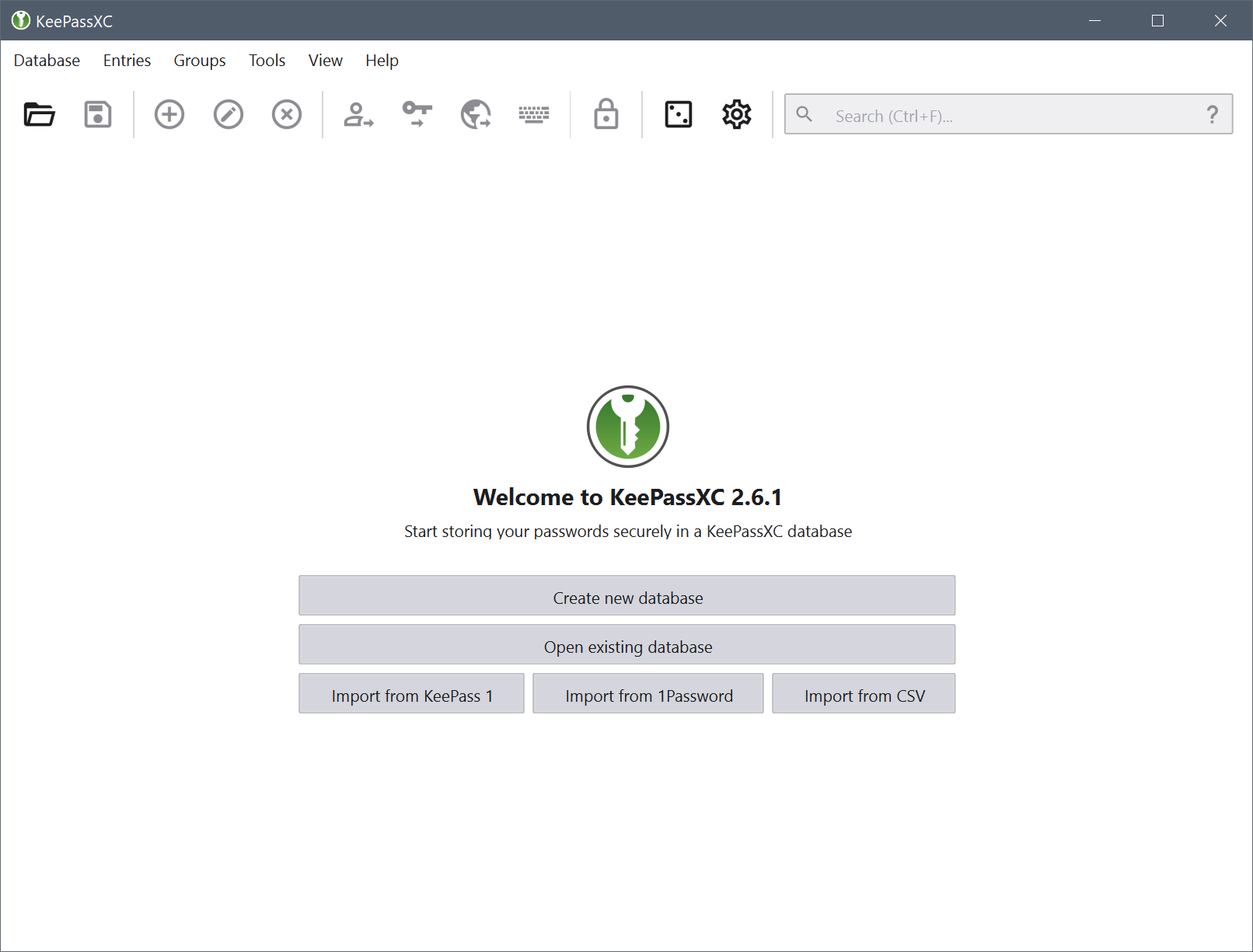Click the Edit entry pencil icon
This screenshot has height=952, width=1253.
(x=229, y=115)
